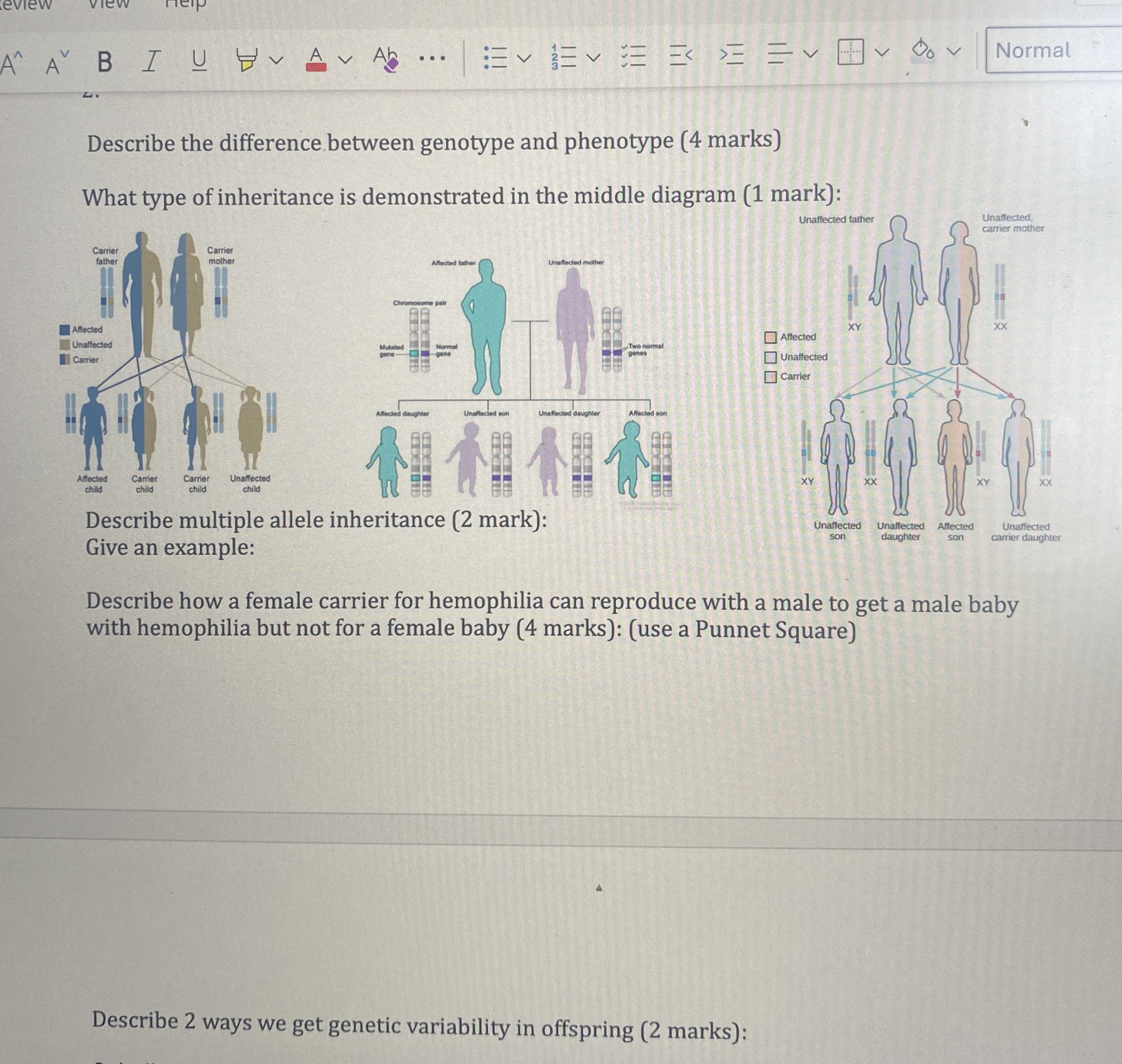Image resolution: width=1122 pixels, height=1064 pixels.
Task: Expand shading color dropdown arrow
Action: point(954,52)
